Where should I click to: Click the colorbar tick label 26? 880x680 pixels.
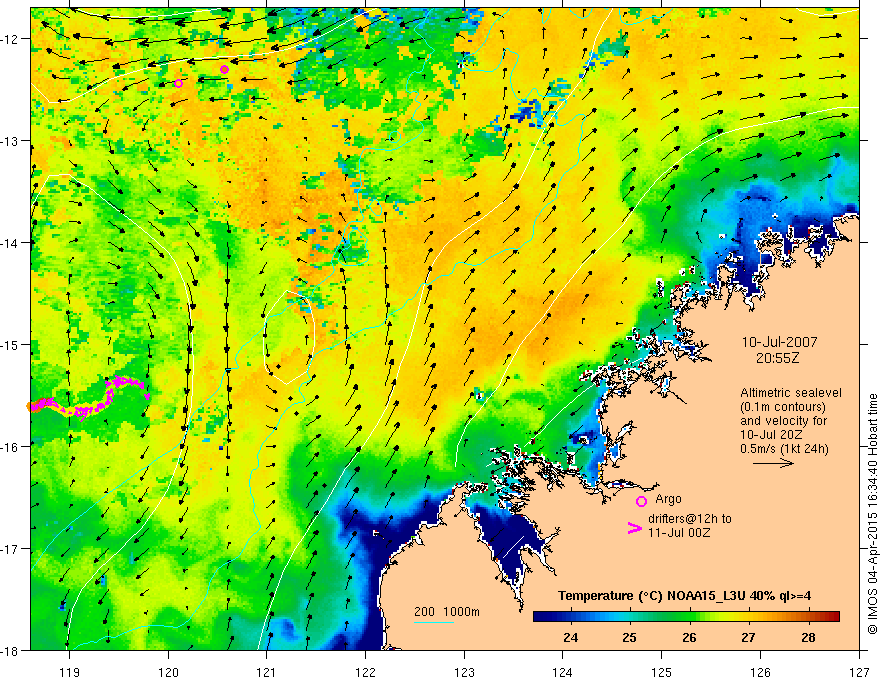point(689,637)
